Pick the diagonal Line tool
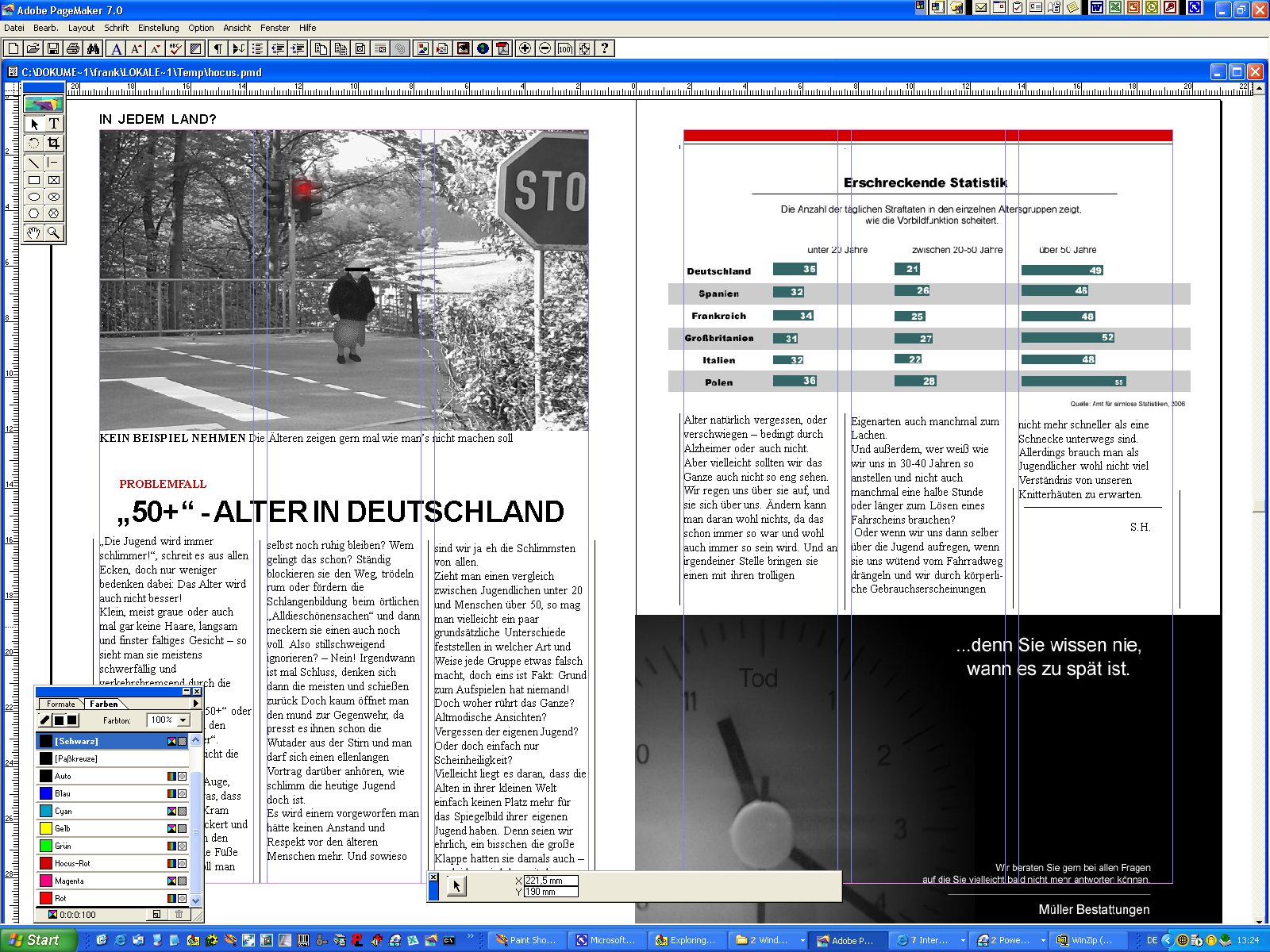The width and height of the screenshot is (1270, 952). point(34,163)
